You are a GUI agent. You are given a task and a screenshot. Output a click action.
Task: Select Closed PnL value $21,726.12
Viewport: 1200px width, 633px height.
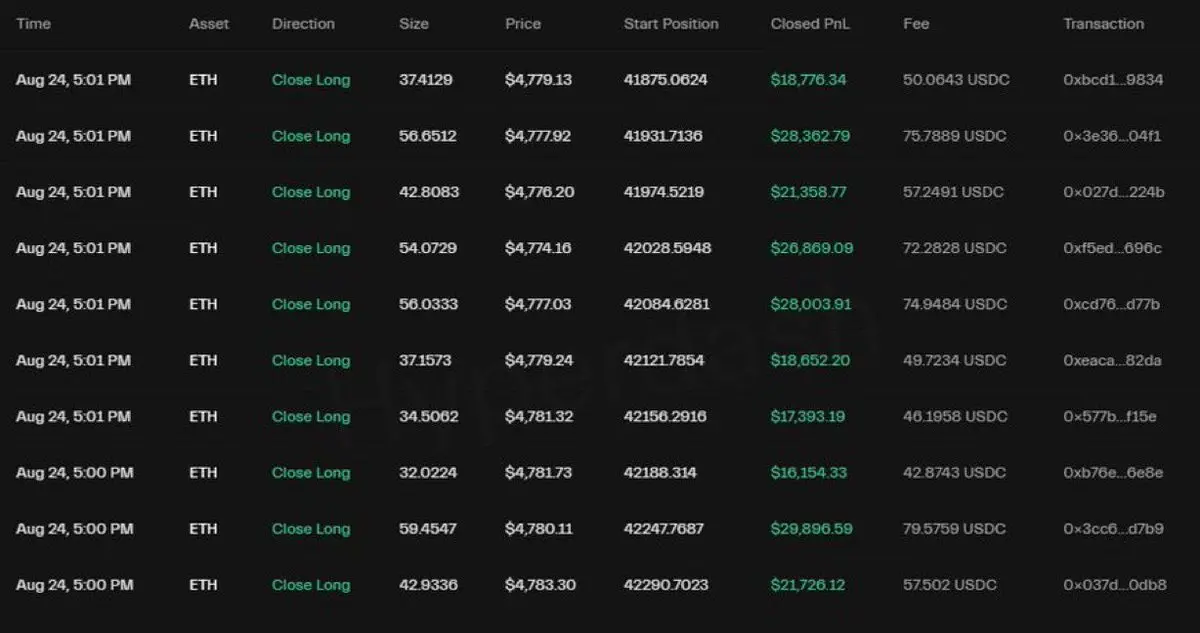pyautogui.click(x=808, y=584)
